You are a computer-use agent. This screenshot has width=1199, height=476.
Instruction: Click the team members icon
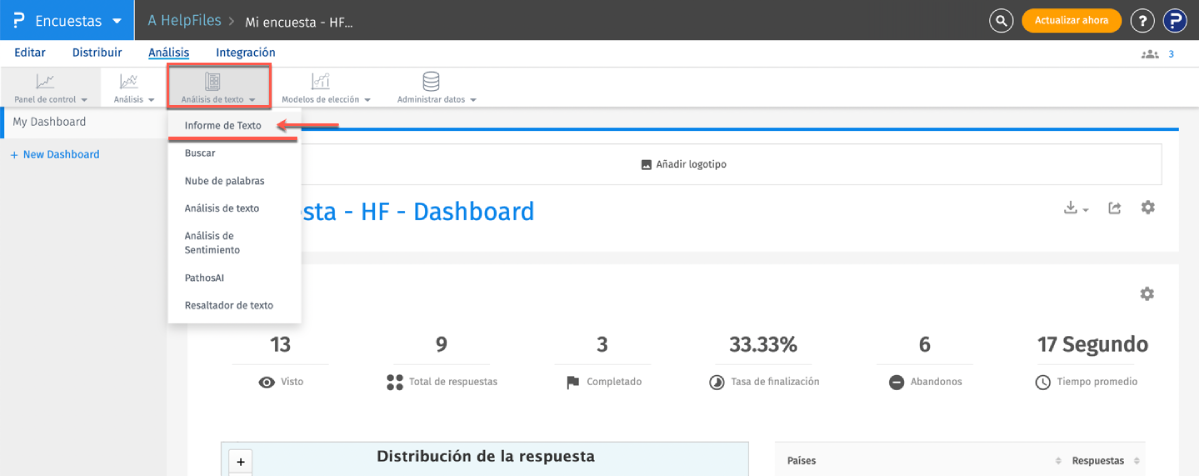coord(1149,54)
